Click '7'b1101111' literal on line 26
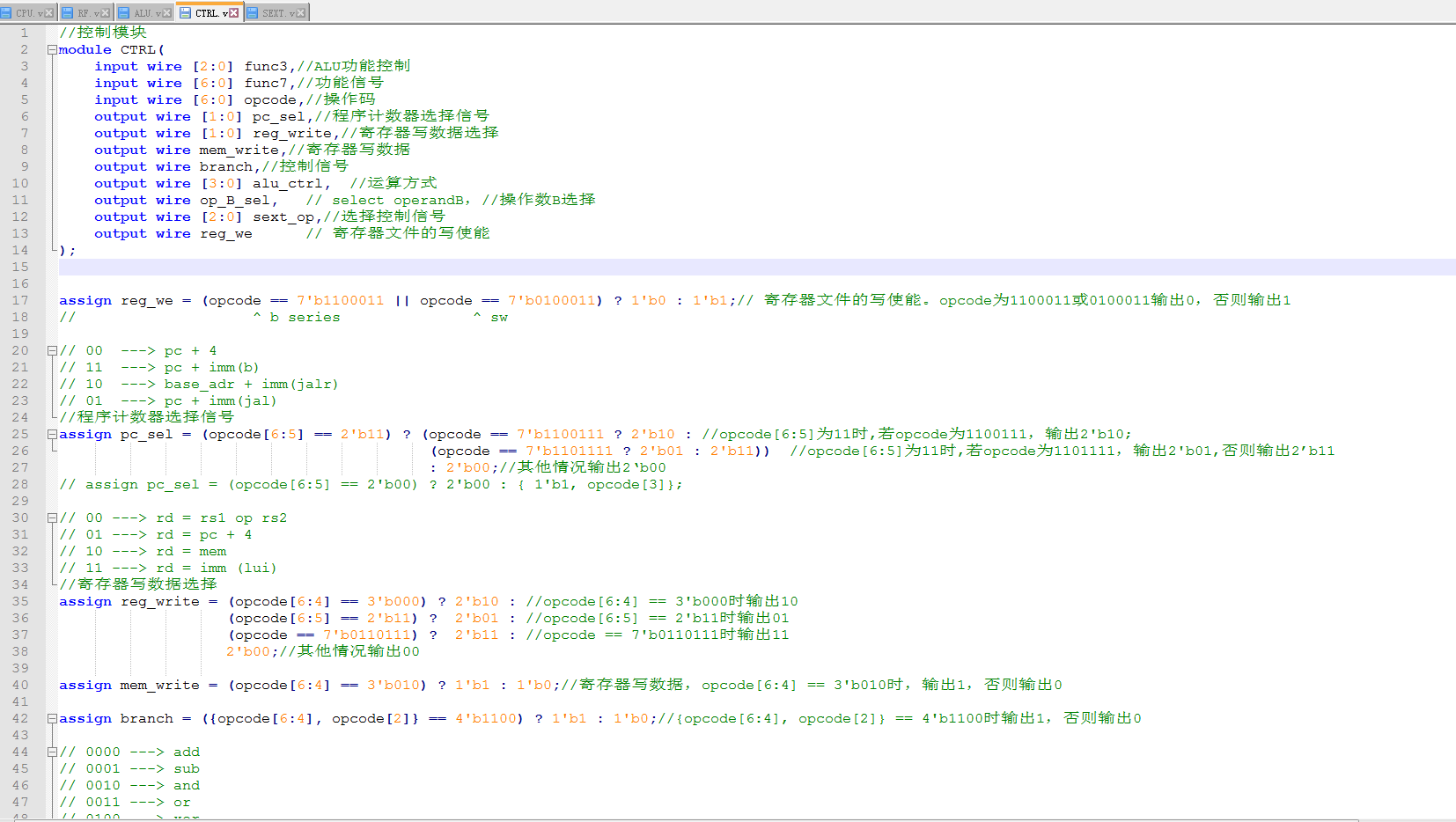This screenshot has width=1456, height=822. coord(570,451)
